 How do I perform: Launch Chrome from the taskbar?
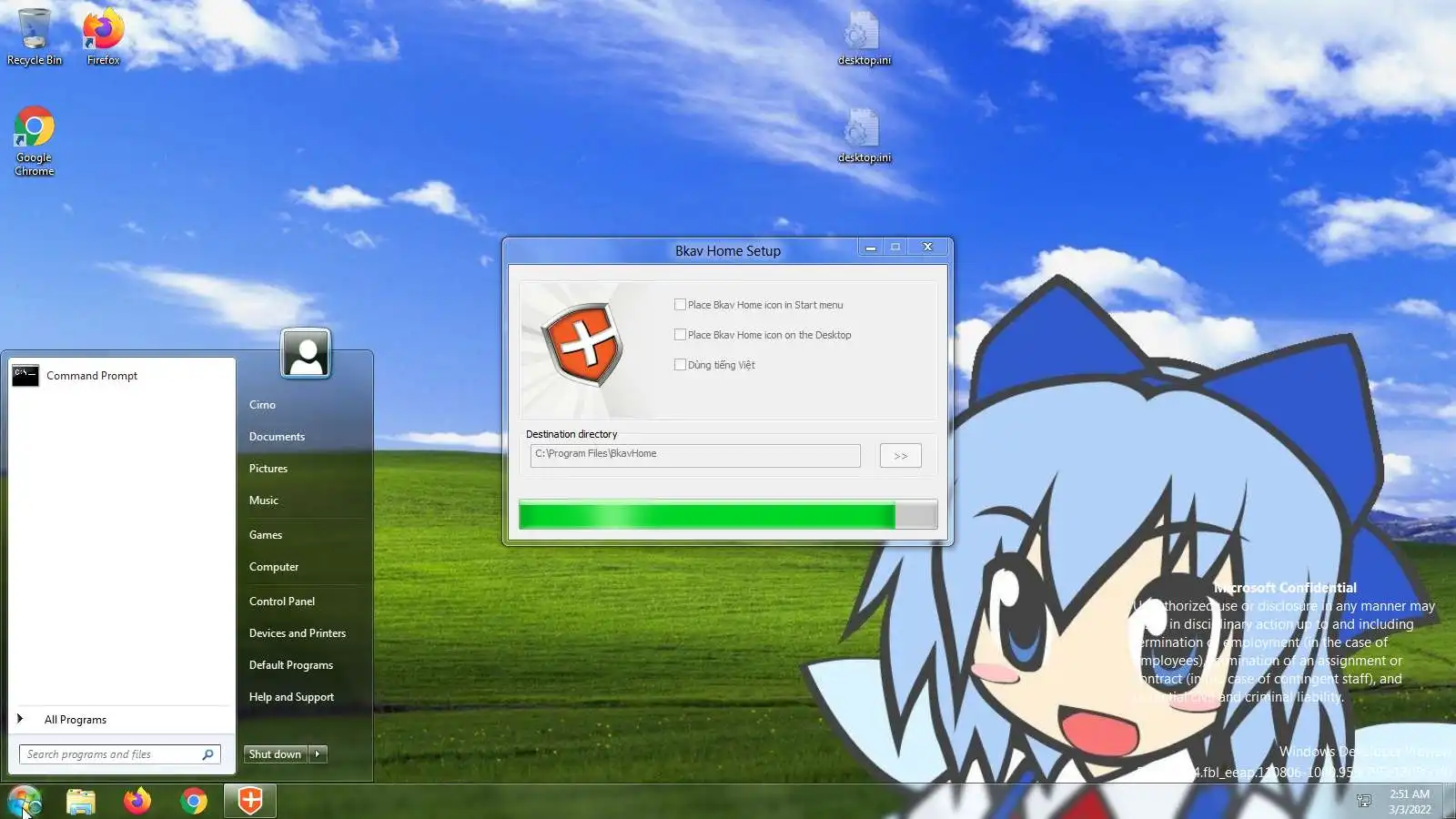pos(194,801)
